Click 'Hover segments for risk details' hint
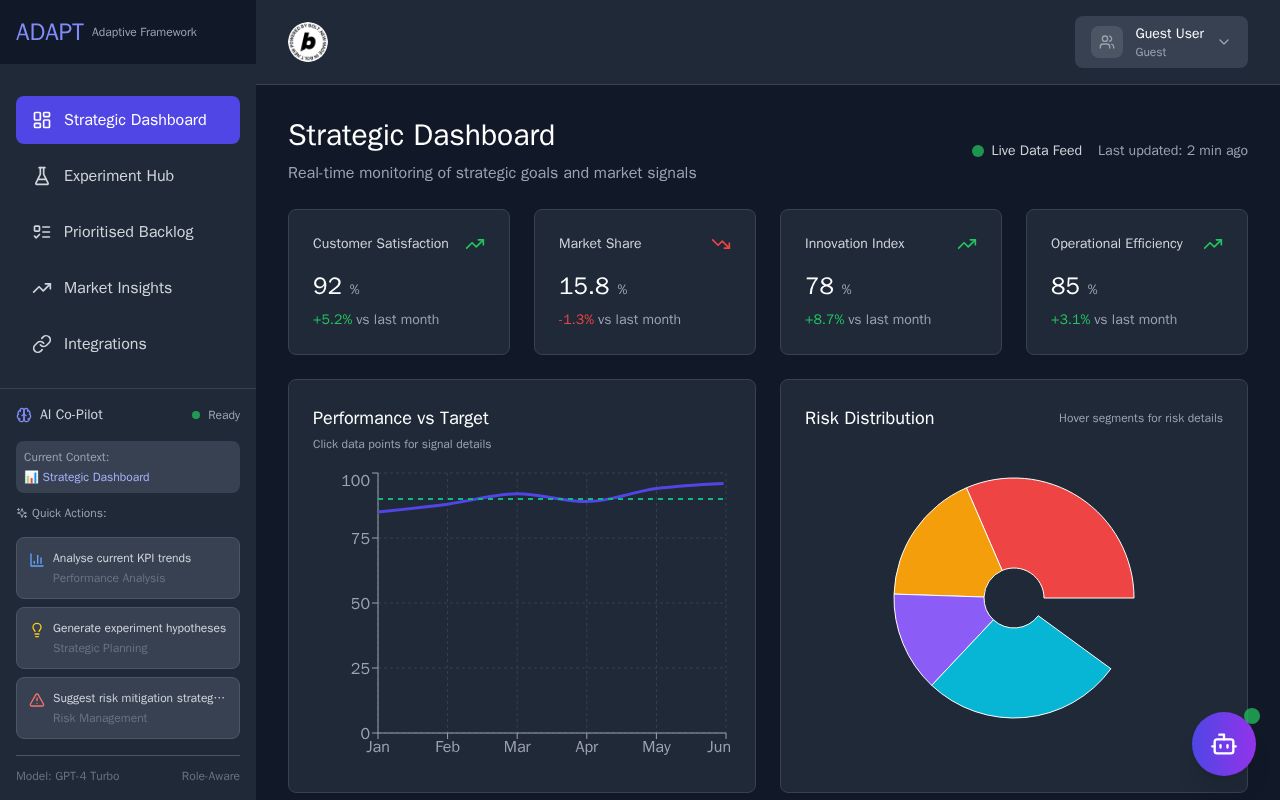The width and height of the screenshot is (1280, 800). tap(1141, 418)
